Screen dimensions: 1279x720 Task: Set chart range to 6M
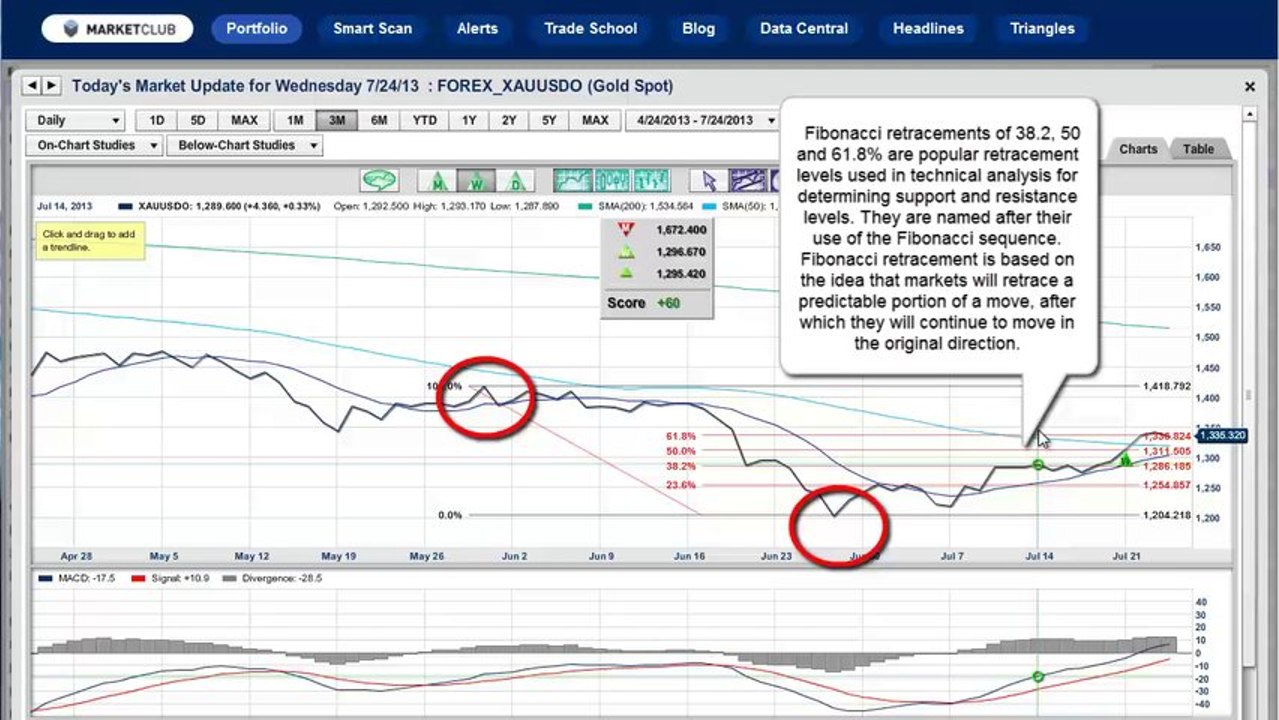[379, 120]
